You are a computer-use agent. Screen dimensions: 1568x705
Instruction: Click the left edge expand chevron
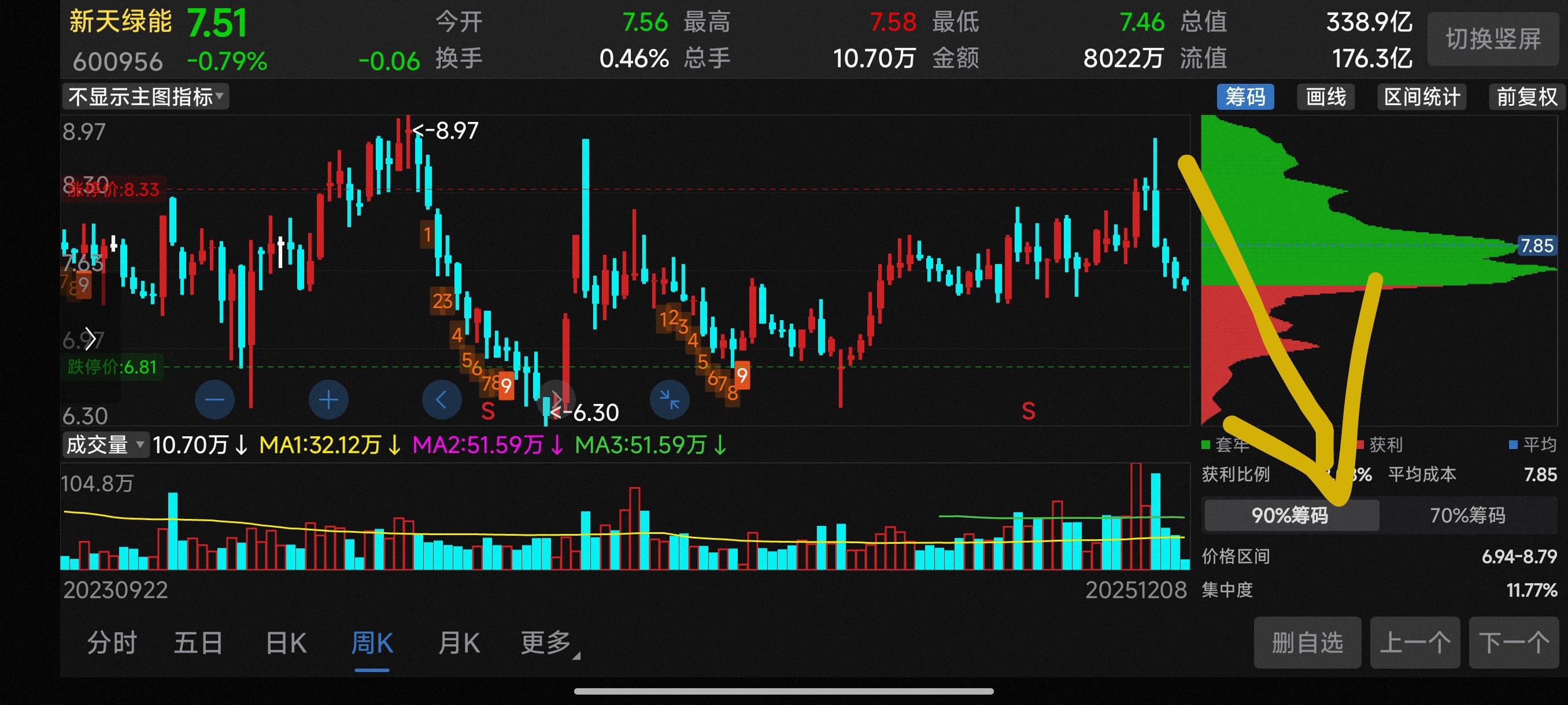pos(90,339)
